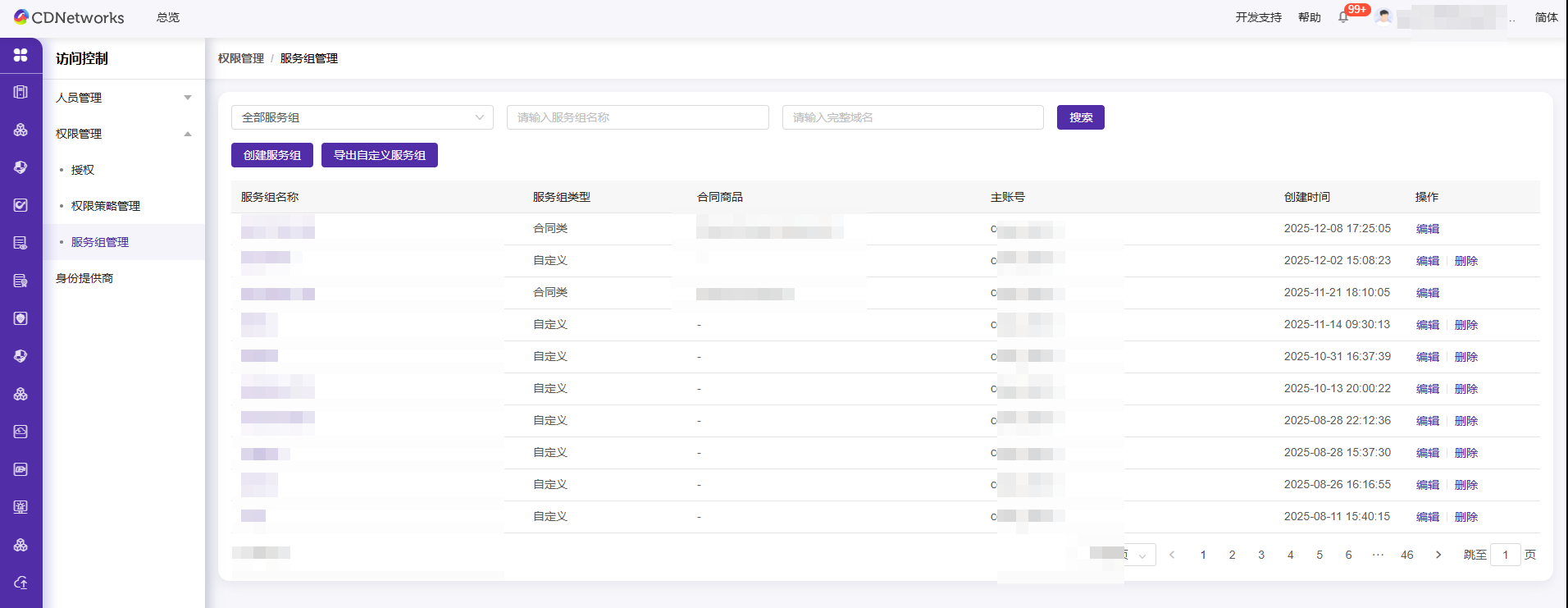Go to page 3 in pagination
This screenshot has height=608, width=1568.
tap(1261, 555)
